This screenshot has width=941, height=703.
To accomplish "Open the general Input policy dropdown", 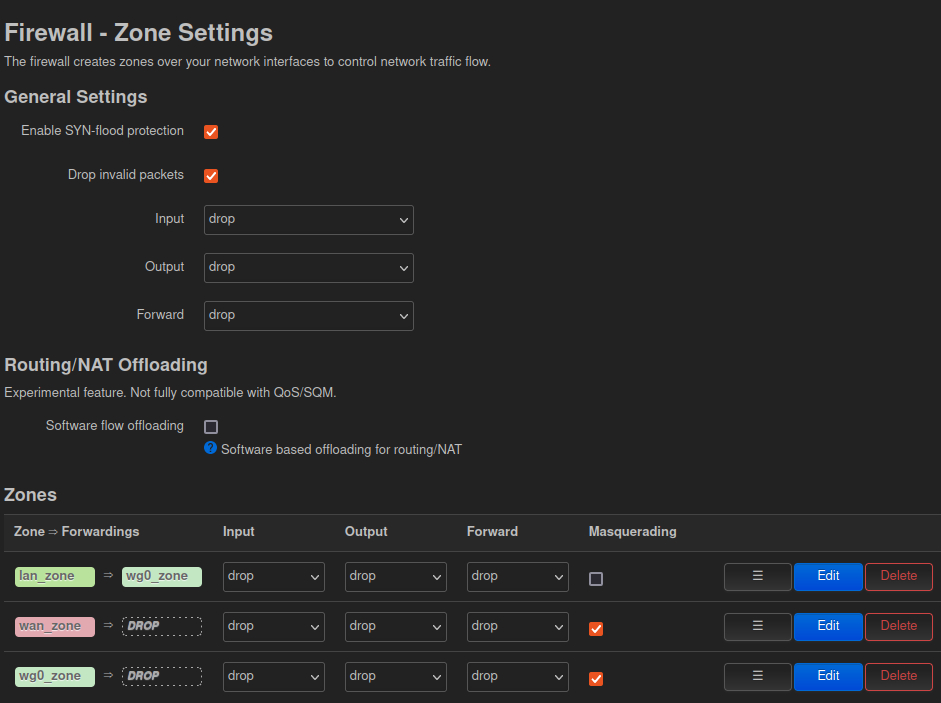I will [308, 220].
